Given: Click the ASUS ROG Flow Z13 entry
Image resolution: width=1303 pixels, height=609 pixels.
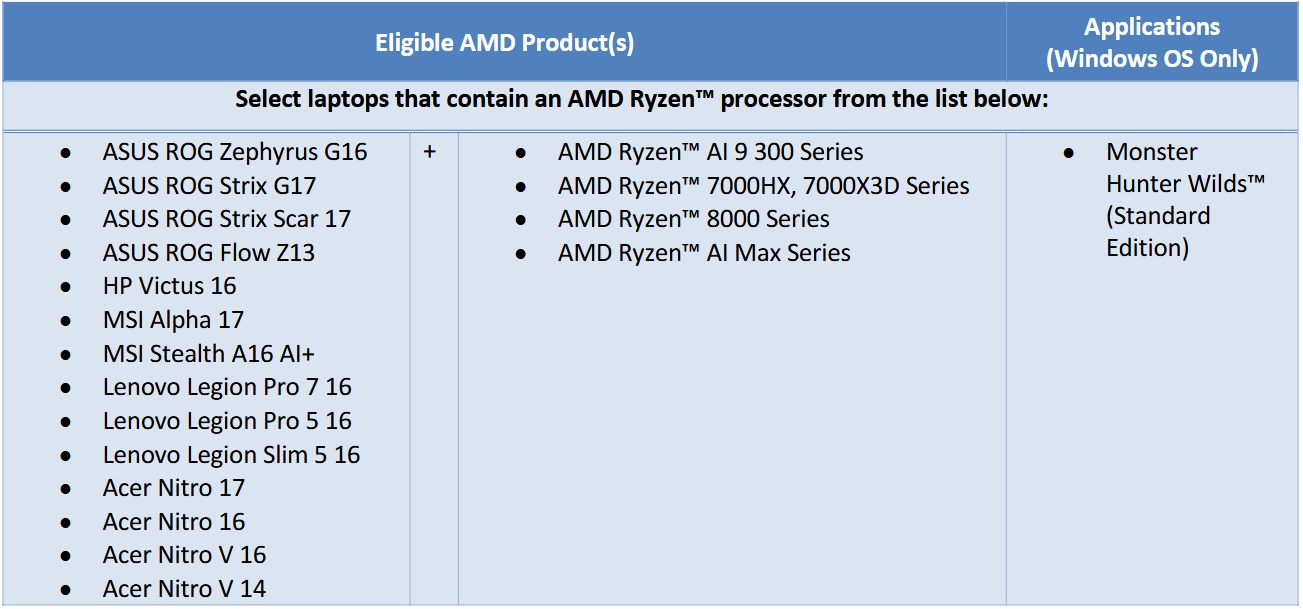Looking at the screenshot, I should 208,253.
